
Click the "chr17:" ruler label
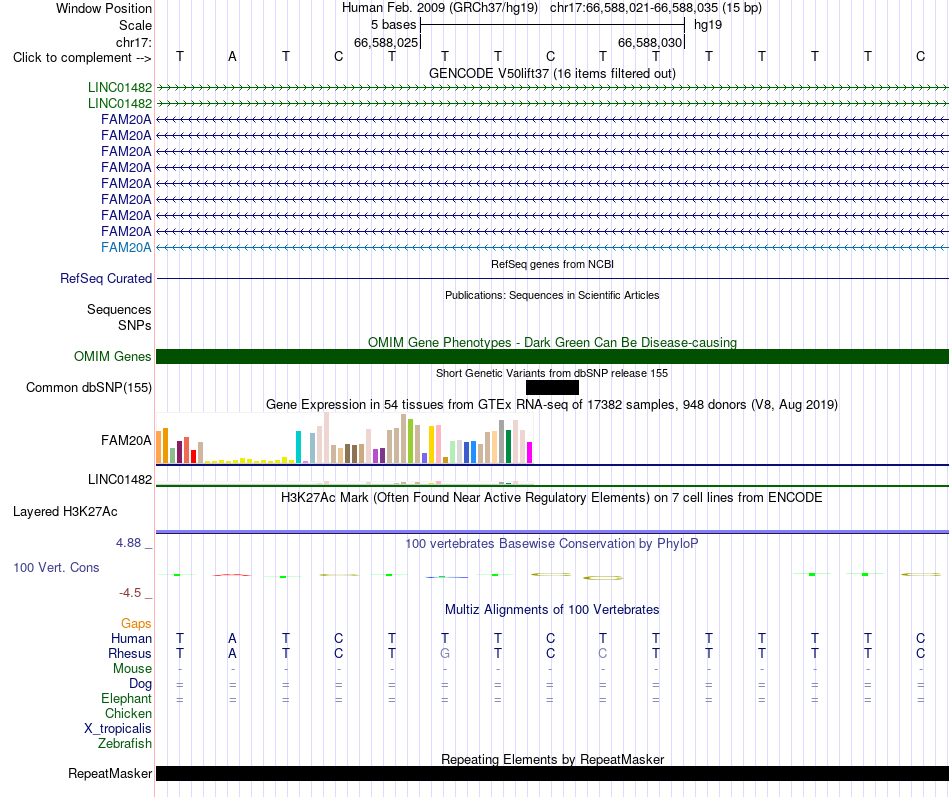point(134,42)
